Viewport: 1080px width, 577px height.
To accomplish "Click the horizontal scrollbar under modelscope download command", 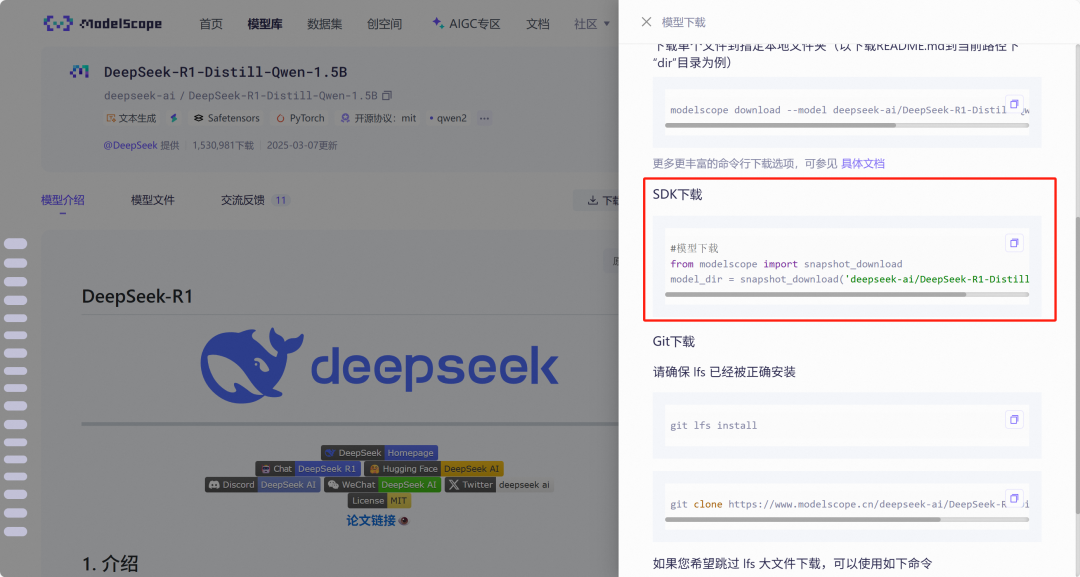I will (780, 125).
